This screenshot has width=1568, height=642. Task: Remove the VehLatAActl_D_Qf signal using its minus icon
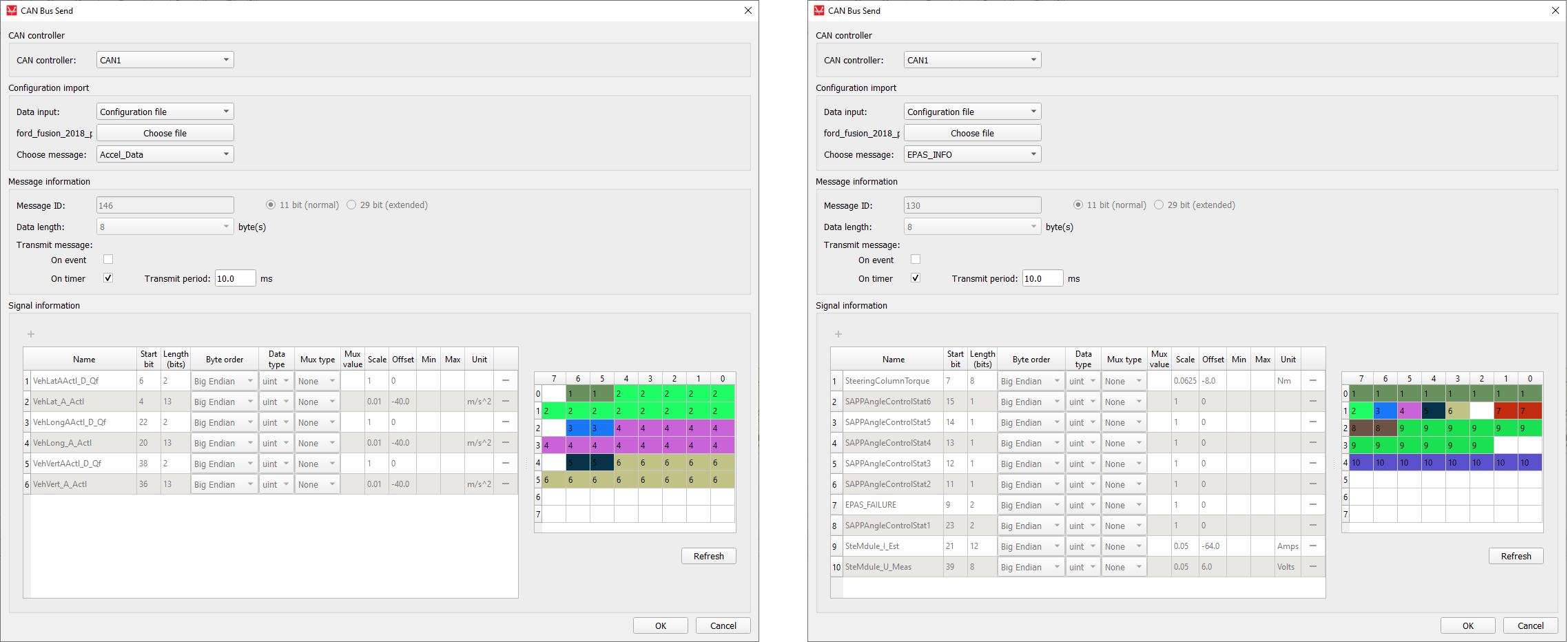pyautogui.click(x=505, y=381)
